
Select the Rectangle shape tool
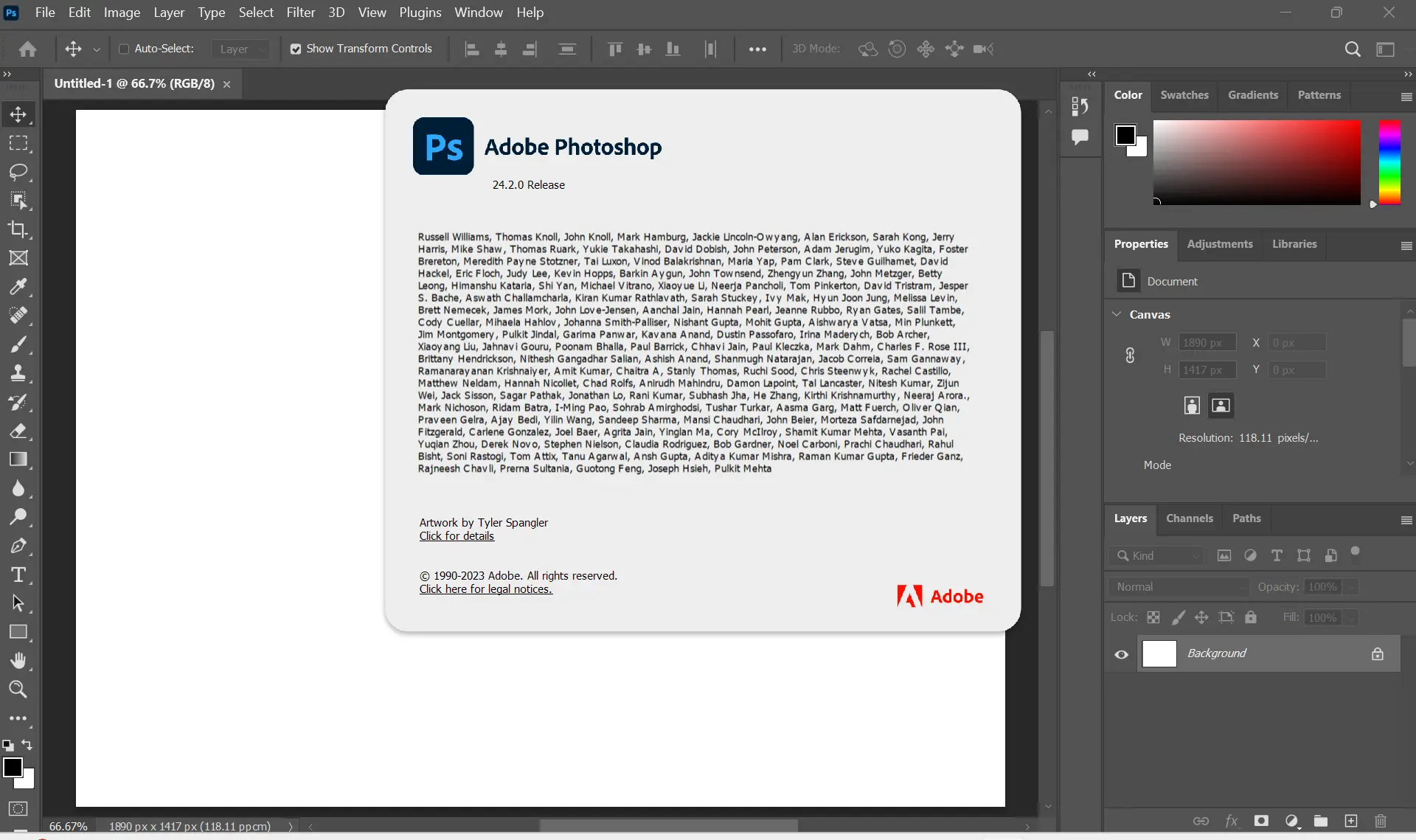click(18, 632)
